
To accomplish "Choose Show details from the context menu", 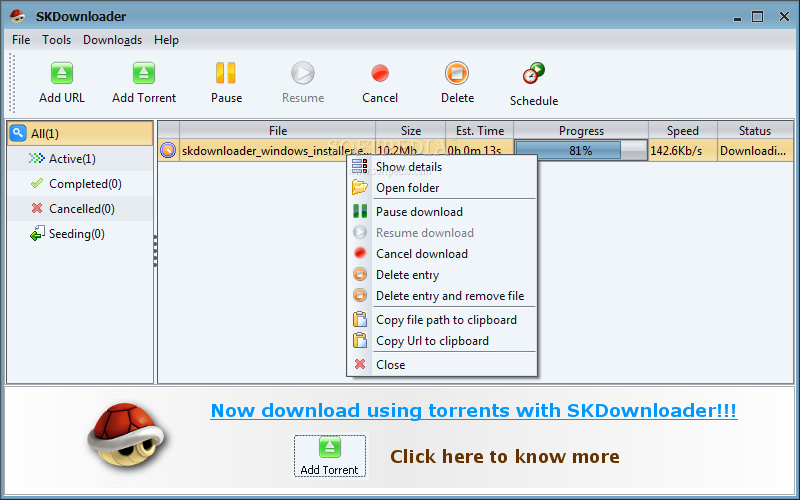I will click(442, 166).
